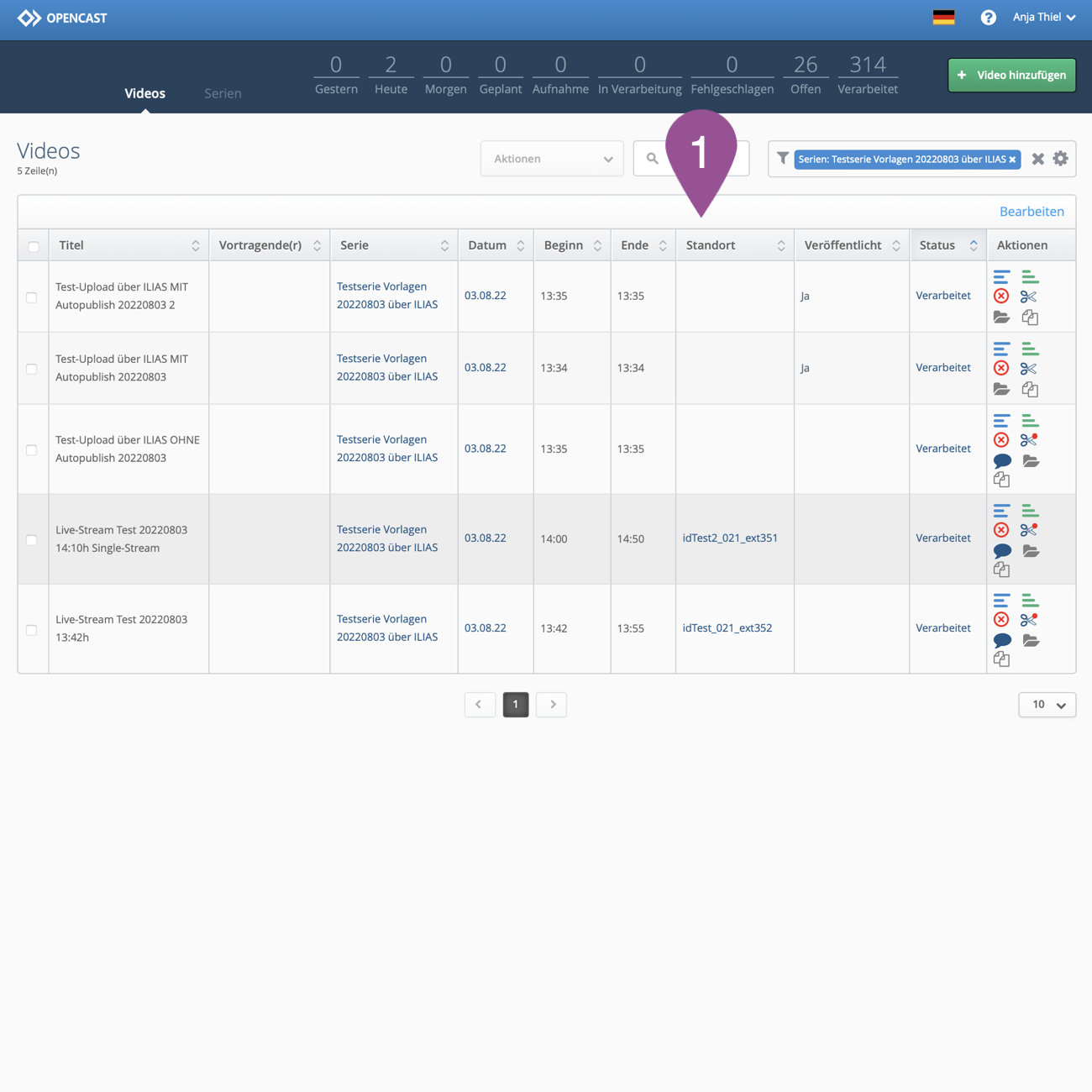
Task: Open the Anja Thiel user menu
Action: [x=1043, y=18]
